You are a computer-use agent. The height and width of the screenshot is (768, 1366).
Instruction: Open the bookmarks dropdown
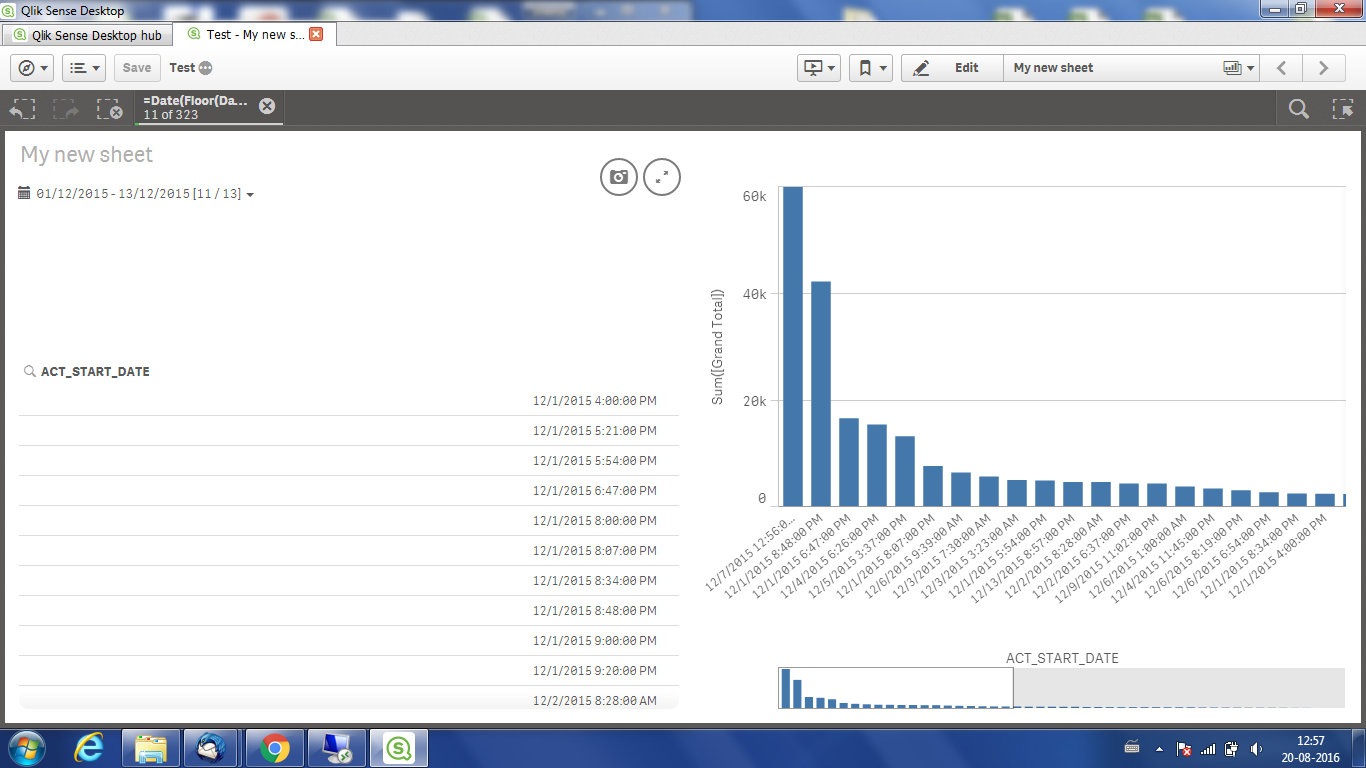click(871, 68)
